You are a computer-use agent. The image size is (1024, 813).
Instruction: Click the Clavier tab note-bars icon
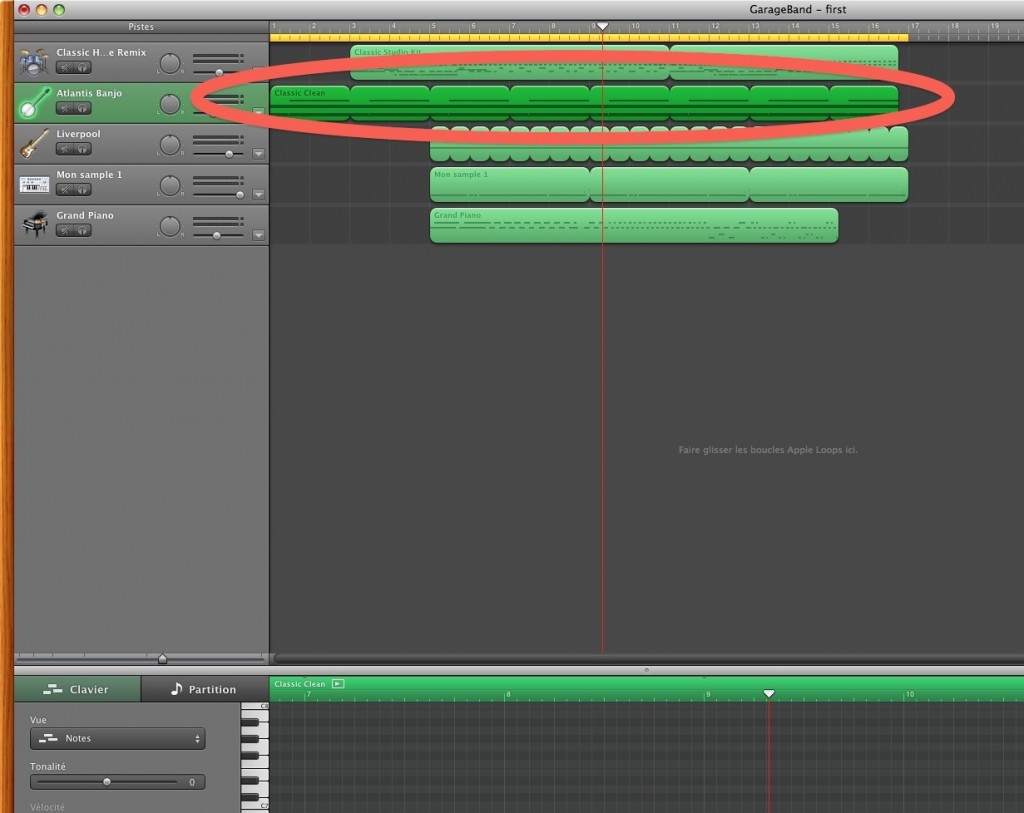click(x=52, y=689)
